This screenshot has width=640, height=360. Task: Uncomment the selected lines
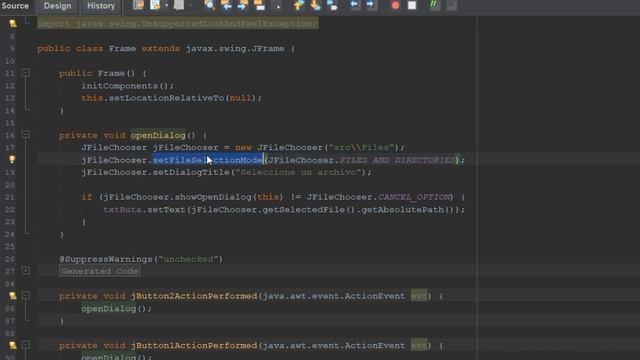(451, 5)
